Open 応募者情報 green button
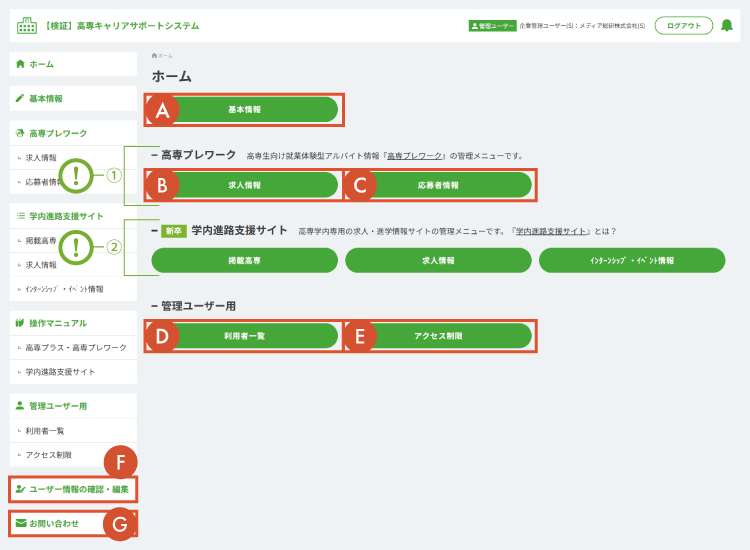Viewport: 750px width, 550px height. coord(438,185)
